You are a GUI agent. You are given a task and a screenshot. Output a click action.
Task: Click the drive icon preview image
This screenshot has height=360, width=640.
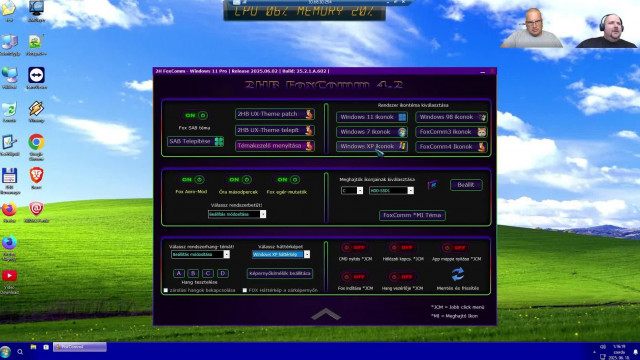pos(433,185)
